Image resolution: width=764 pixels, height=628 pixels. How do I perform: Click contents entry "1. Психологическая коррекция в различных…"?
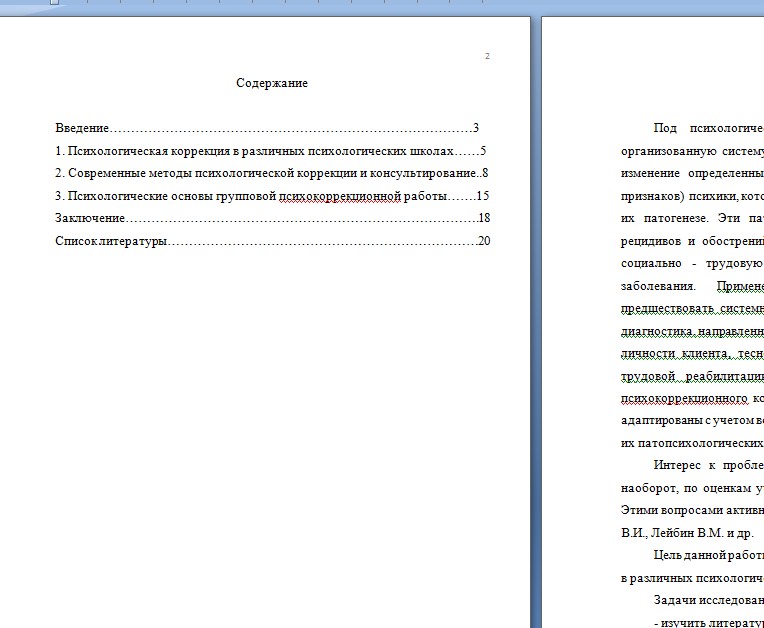pos(270,151)
